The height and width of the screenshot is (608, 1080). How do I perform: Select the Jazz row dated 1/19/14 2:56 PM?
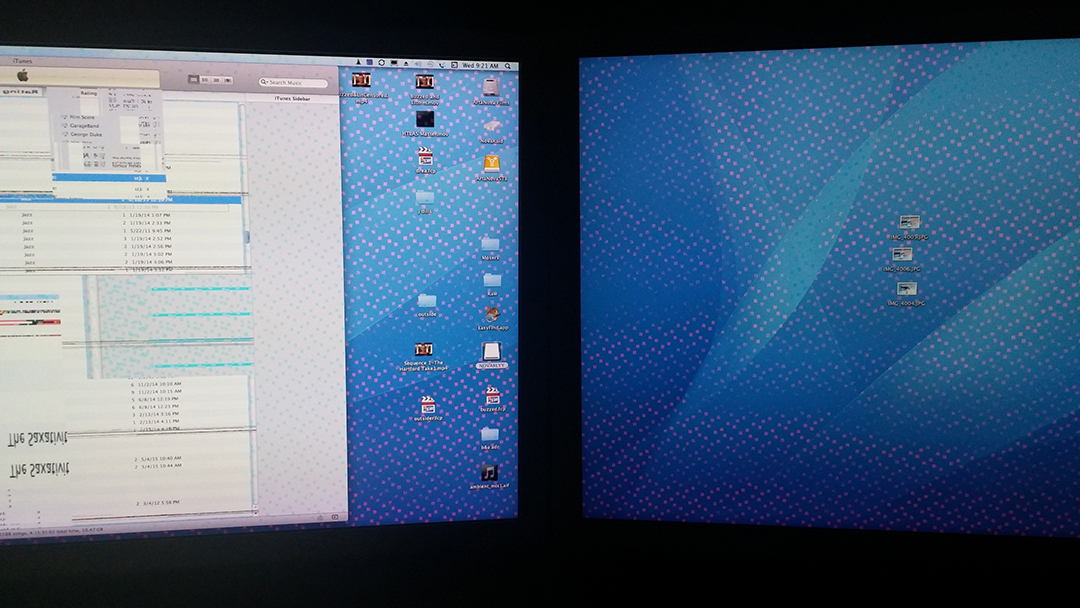[122, 247]
